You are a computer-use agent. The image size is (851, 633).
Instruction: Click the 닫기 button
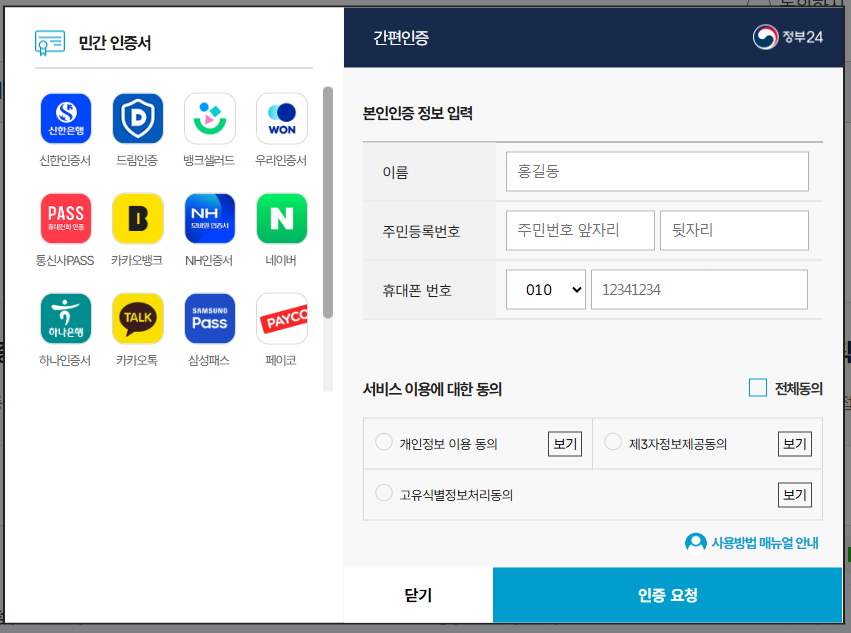coord(418,595)
